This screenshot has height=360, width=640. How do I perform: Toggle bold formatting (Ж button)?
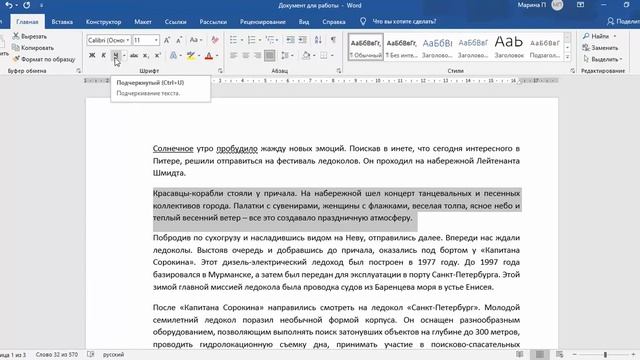tap(92, 56)
